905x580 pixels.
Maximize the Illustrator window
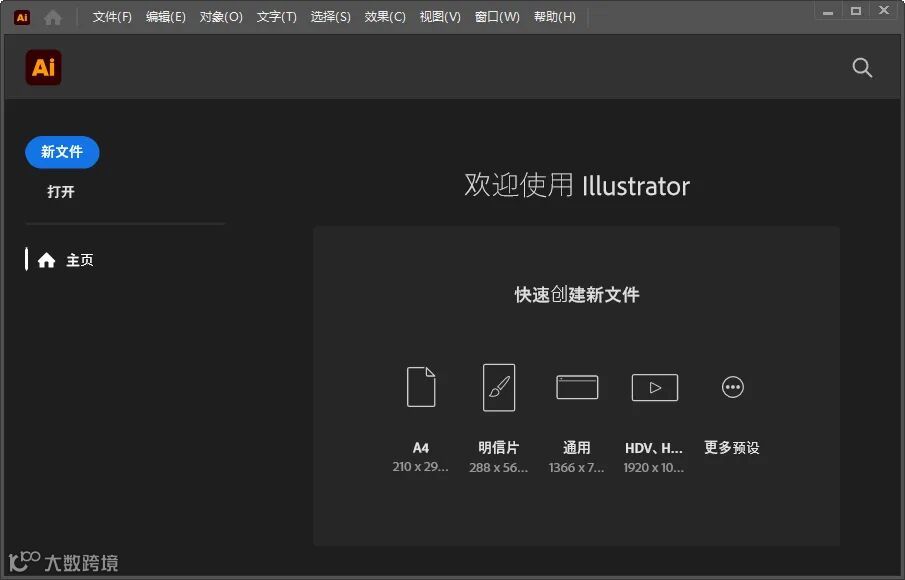(856, 11)
